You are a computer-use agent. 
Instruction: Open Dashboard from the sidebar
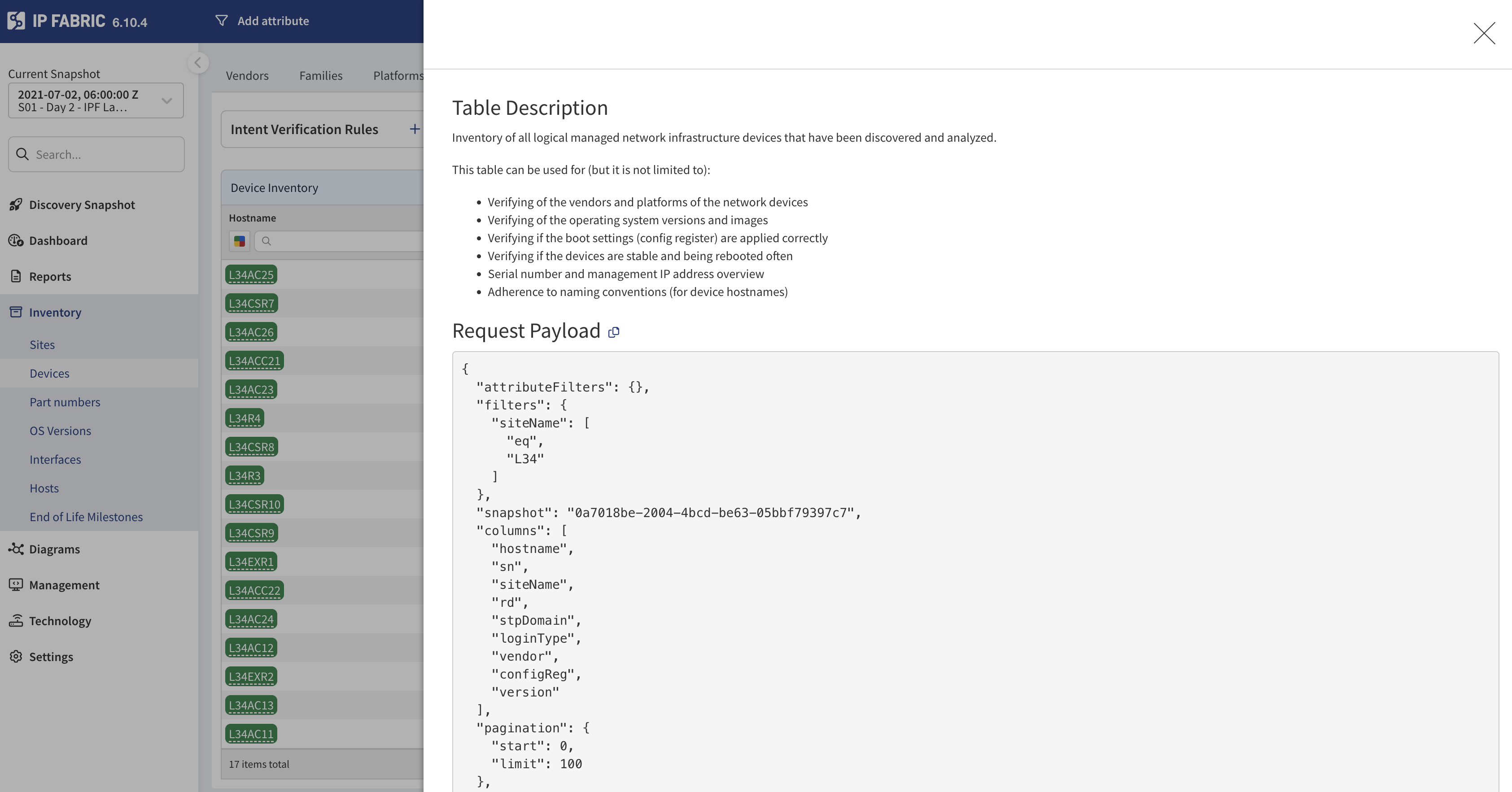point(57,240)
